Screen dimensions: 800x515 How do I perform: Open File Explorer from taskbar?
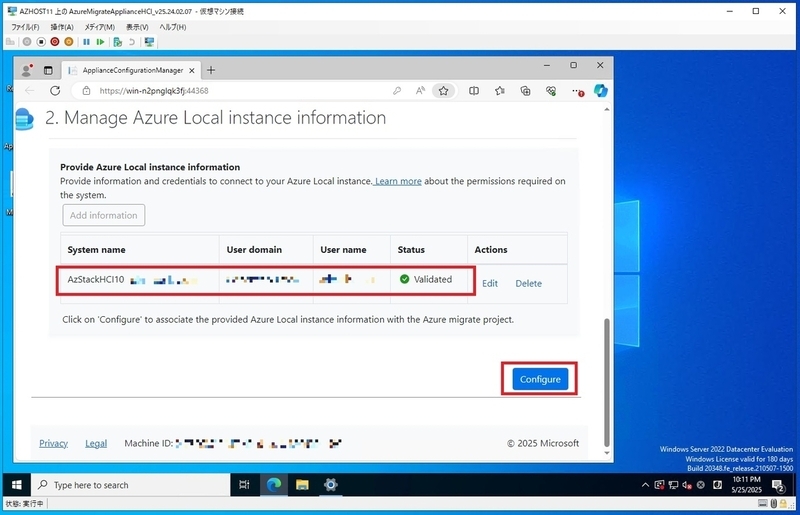(302, 485)
